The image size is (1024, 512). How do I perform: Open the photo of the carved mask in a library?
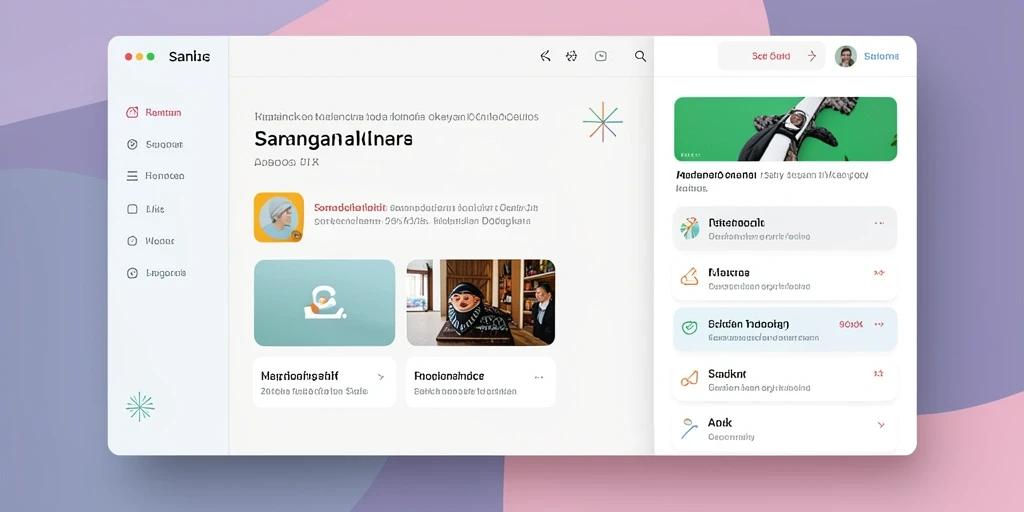(x=481, y=302)
